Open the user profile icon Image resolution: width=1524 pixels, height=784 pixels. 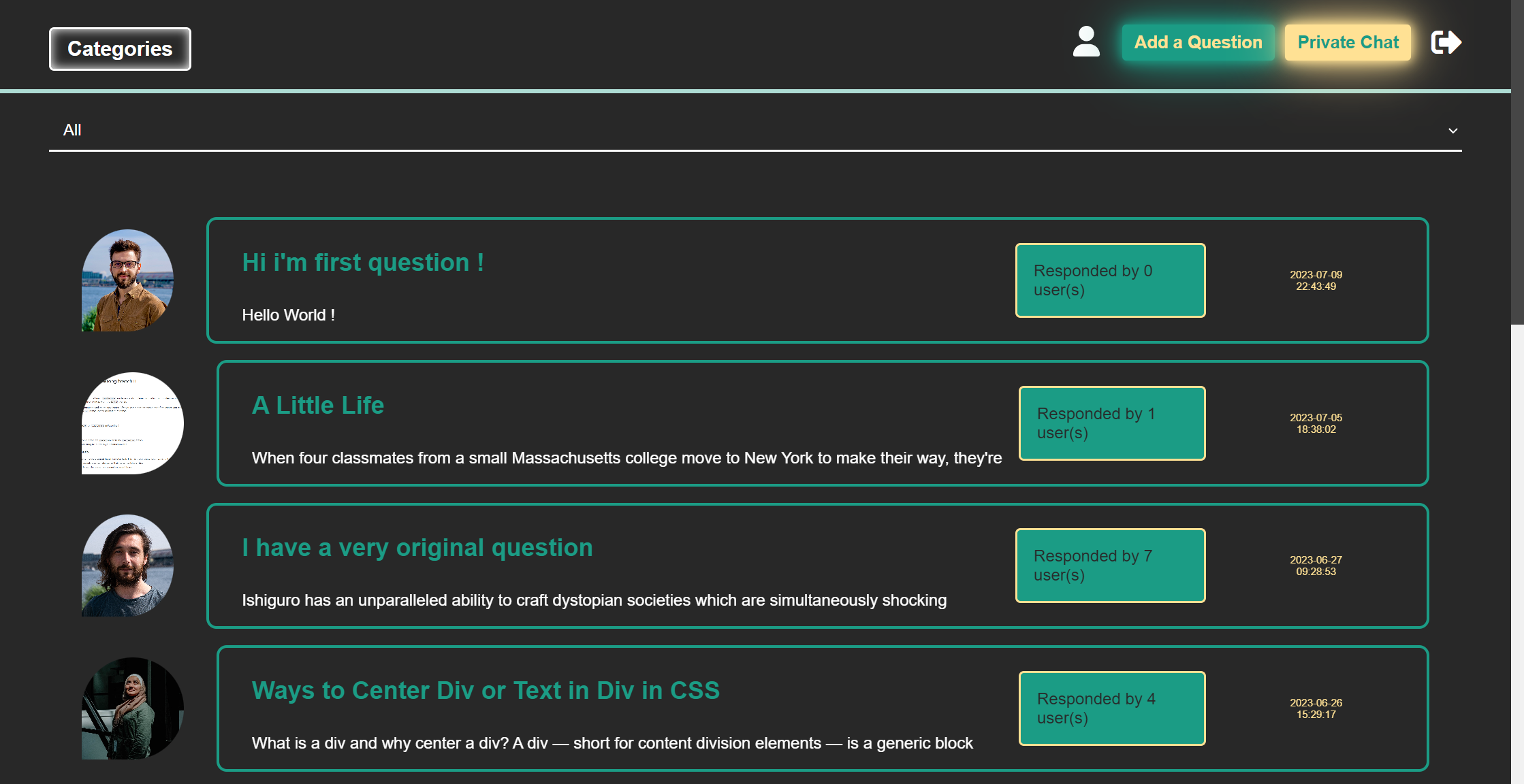1085,42
